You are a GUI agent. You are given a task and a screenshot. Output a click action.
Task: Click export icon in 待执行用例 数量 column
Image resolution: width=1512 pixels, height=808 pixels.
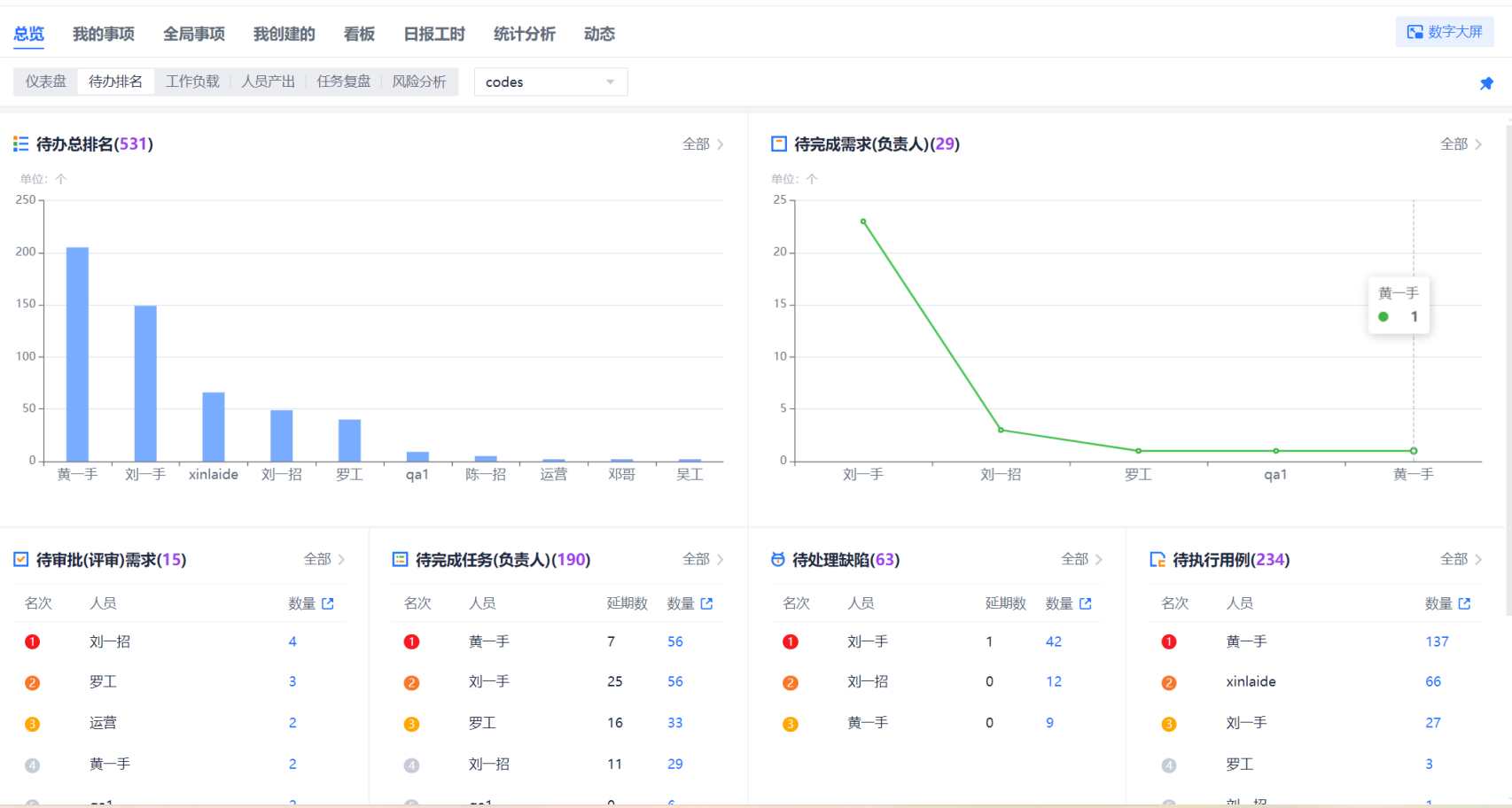pos(1464,603)
